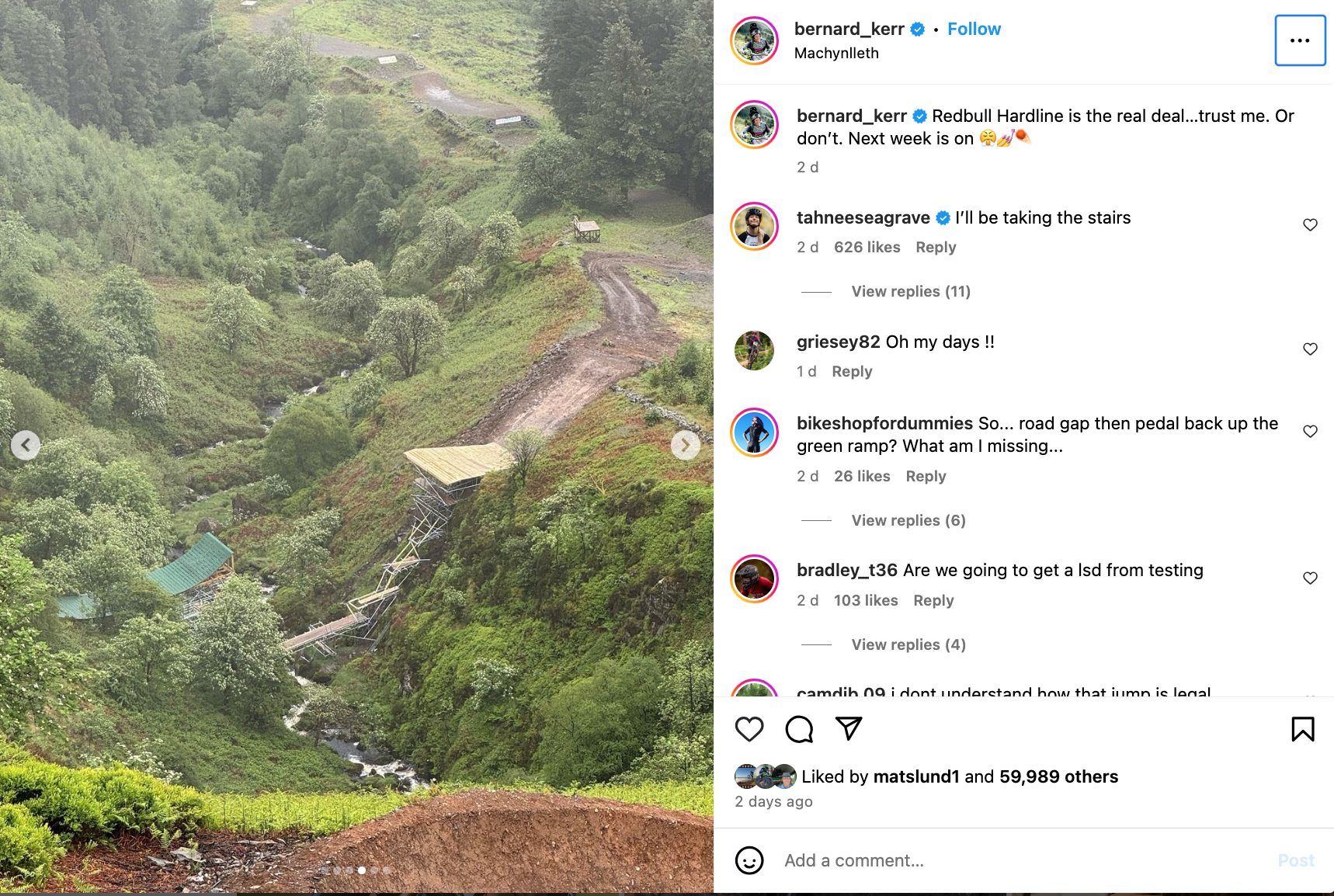Follow bernard_kerr
This screenshot has height=896, width=1334.
click(974, 29)
